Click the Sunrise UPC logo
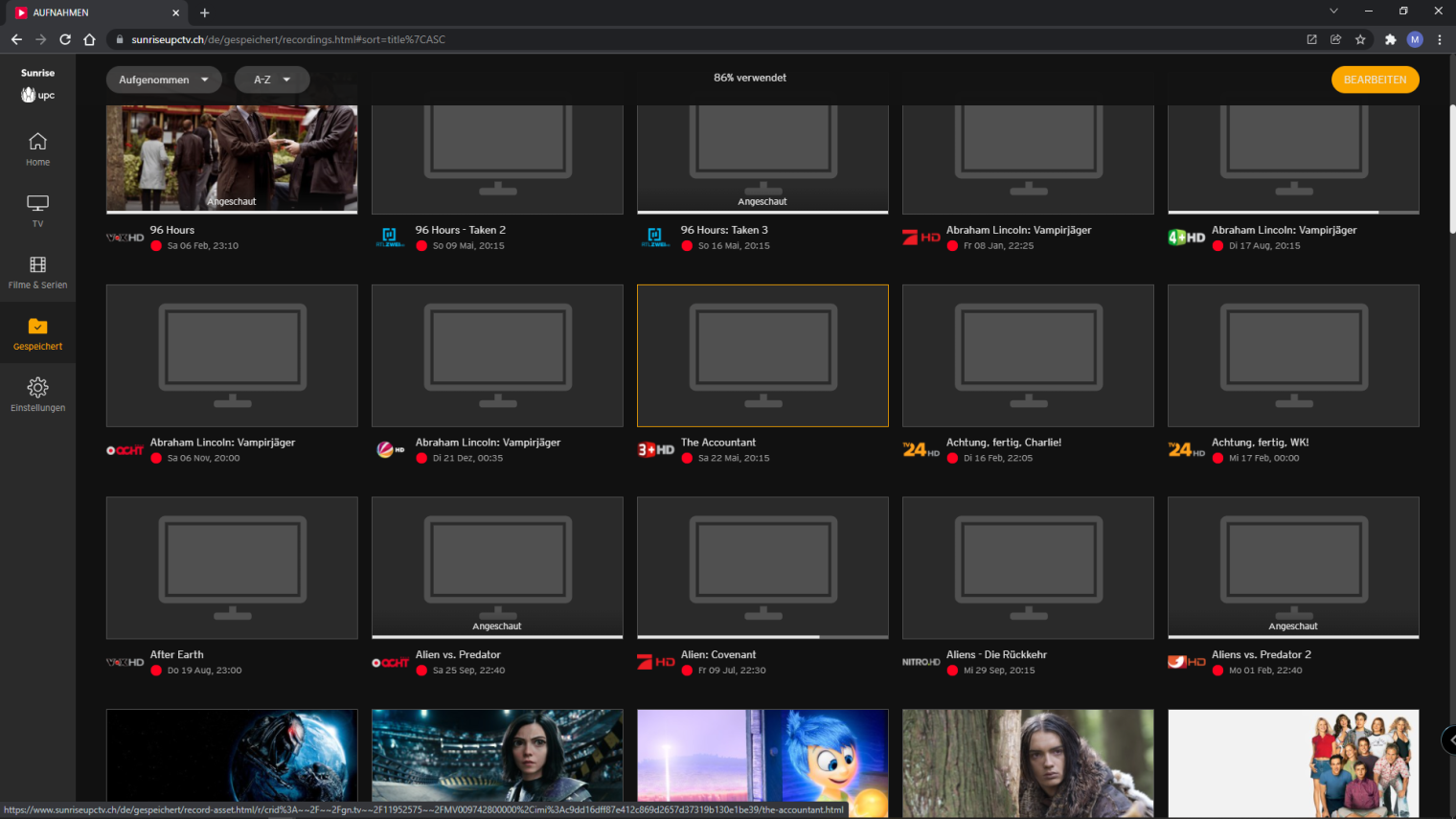This screenshot has height=819, width=1456. coord(37,84)
